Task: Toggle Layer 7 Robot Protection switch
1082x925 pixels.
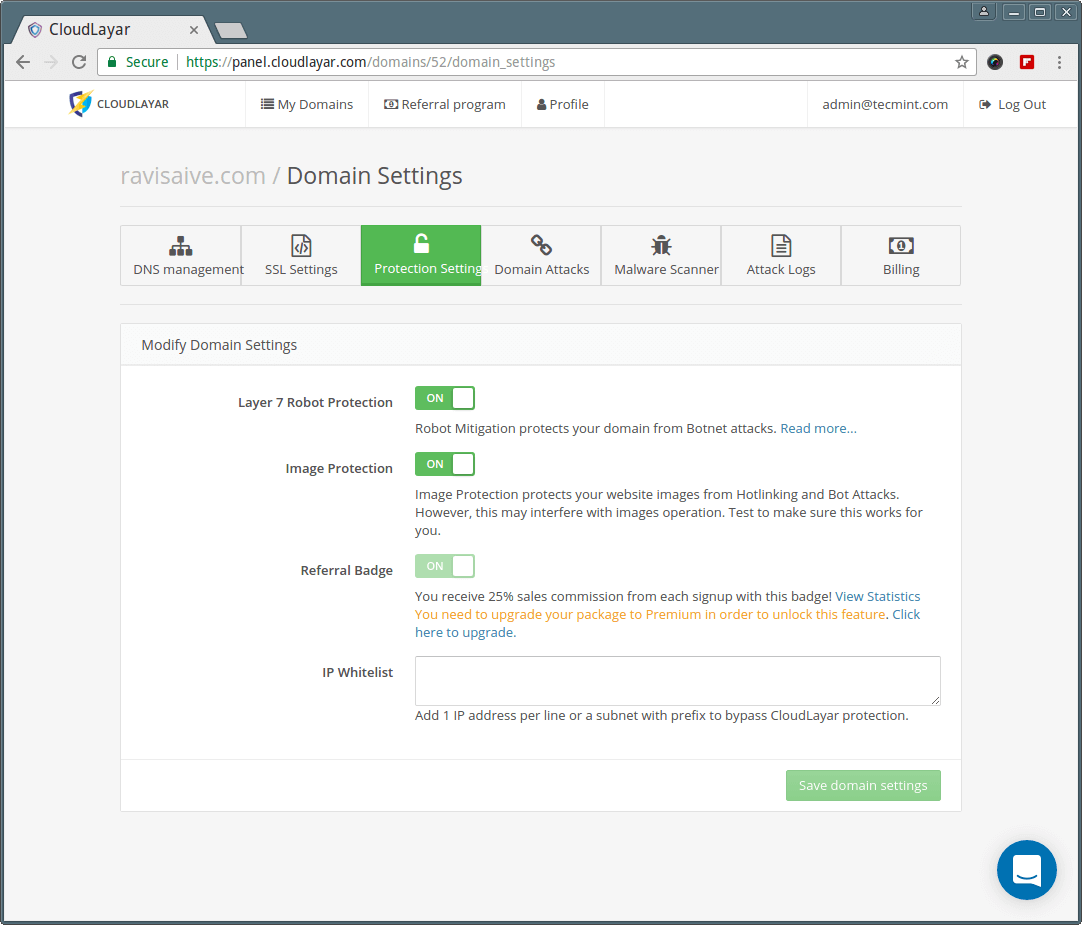Action: [445, 398]
